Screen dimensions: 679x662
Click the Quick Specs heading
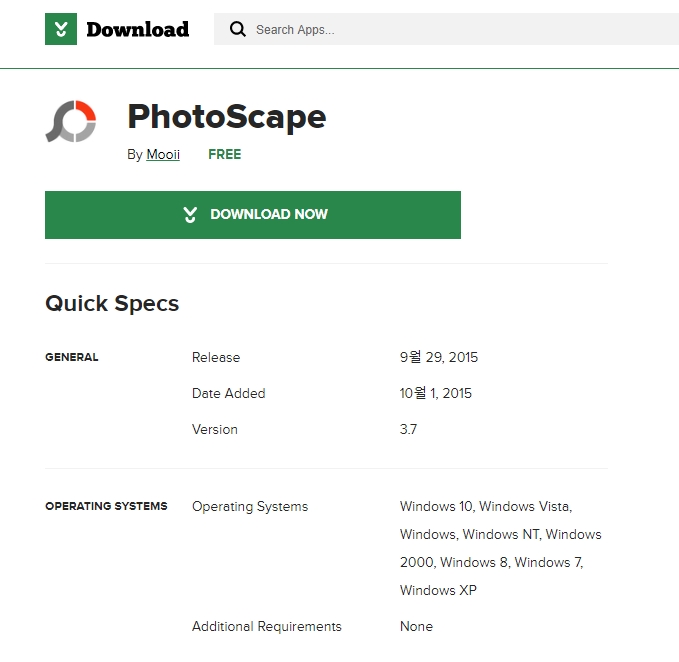click(x=112, y=303)
